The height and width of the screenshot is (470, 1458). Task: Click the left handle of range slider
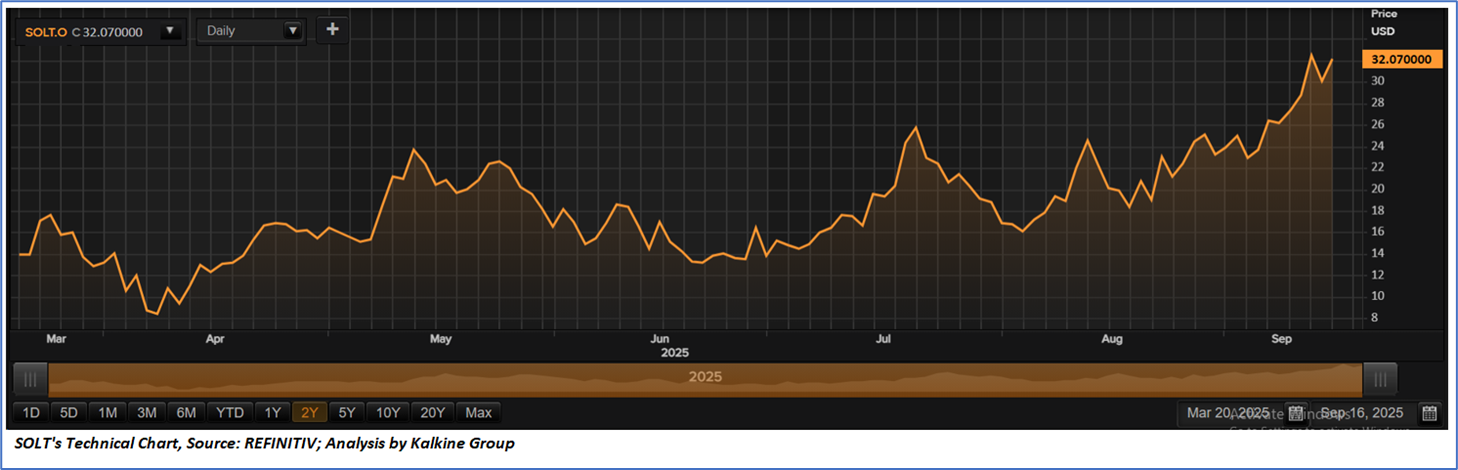(30, 377)
